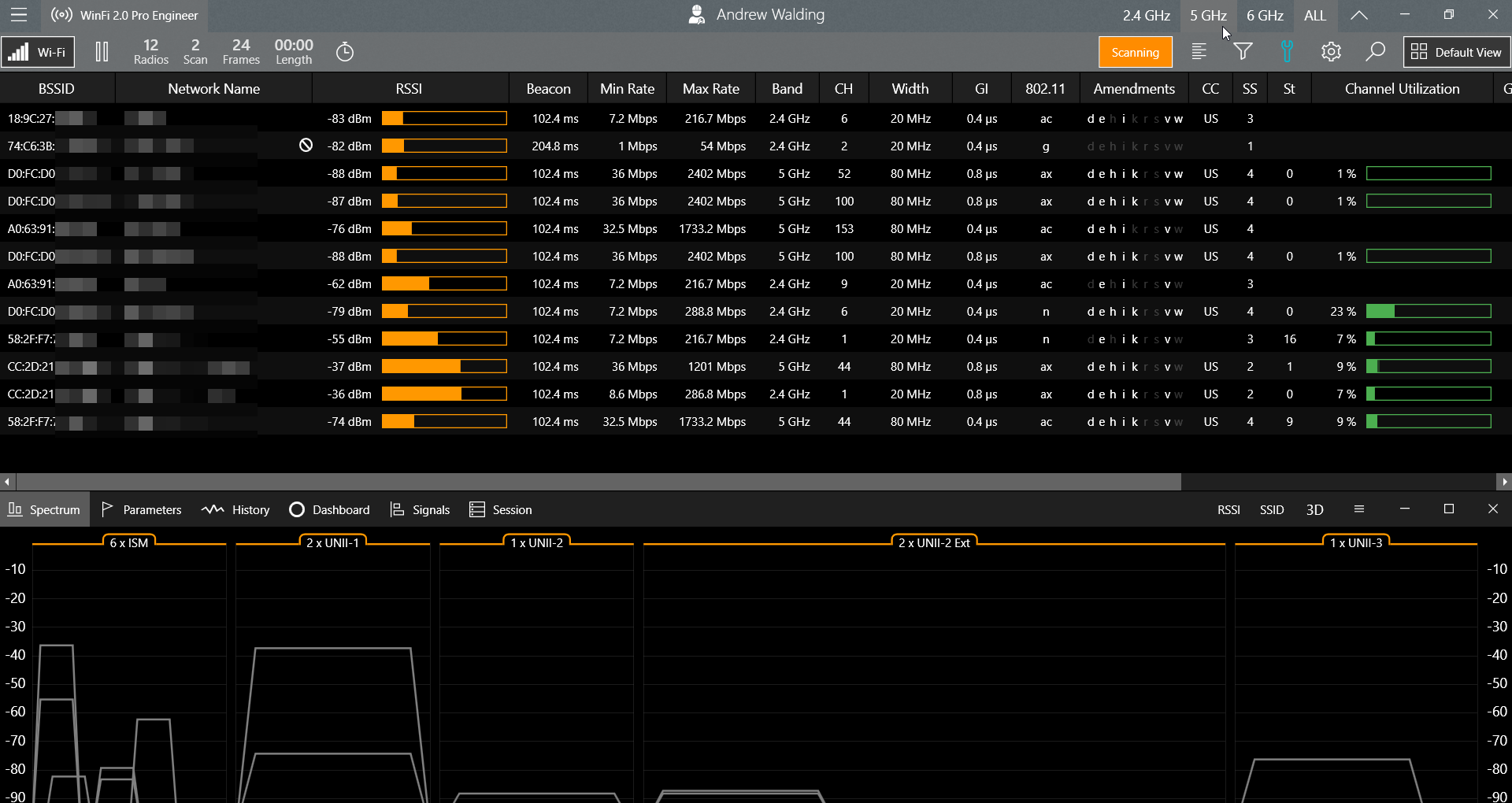Click the sort list icon
This screenshot has width=1512, height=803.
(1199, 51)
